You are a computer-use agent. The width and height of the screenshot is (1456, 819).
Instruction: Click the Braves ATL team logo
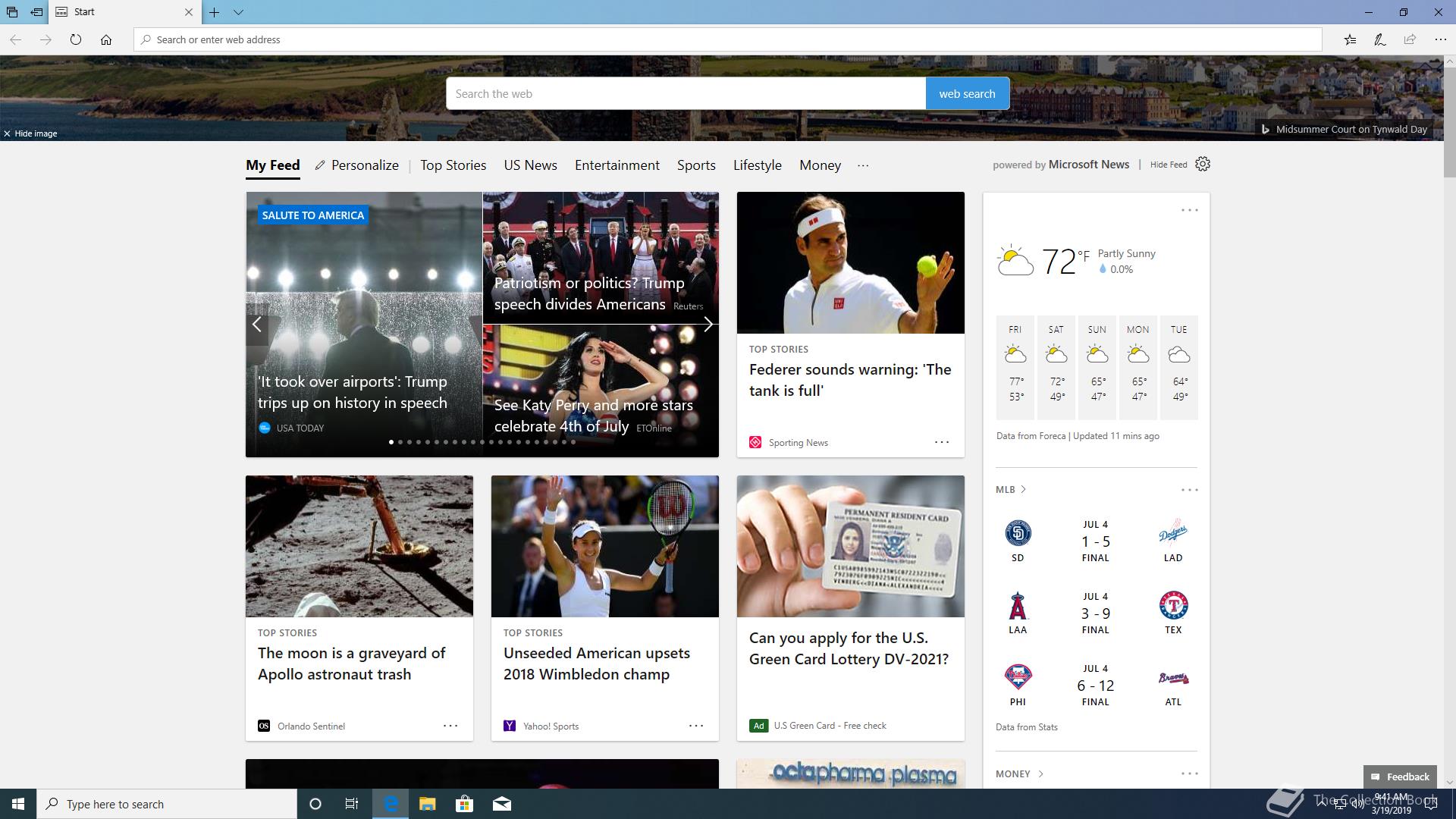click(x=1173, y=678)
